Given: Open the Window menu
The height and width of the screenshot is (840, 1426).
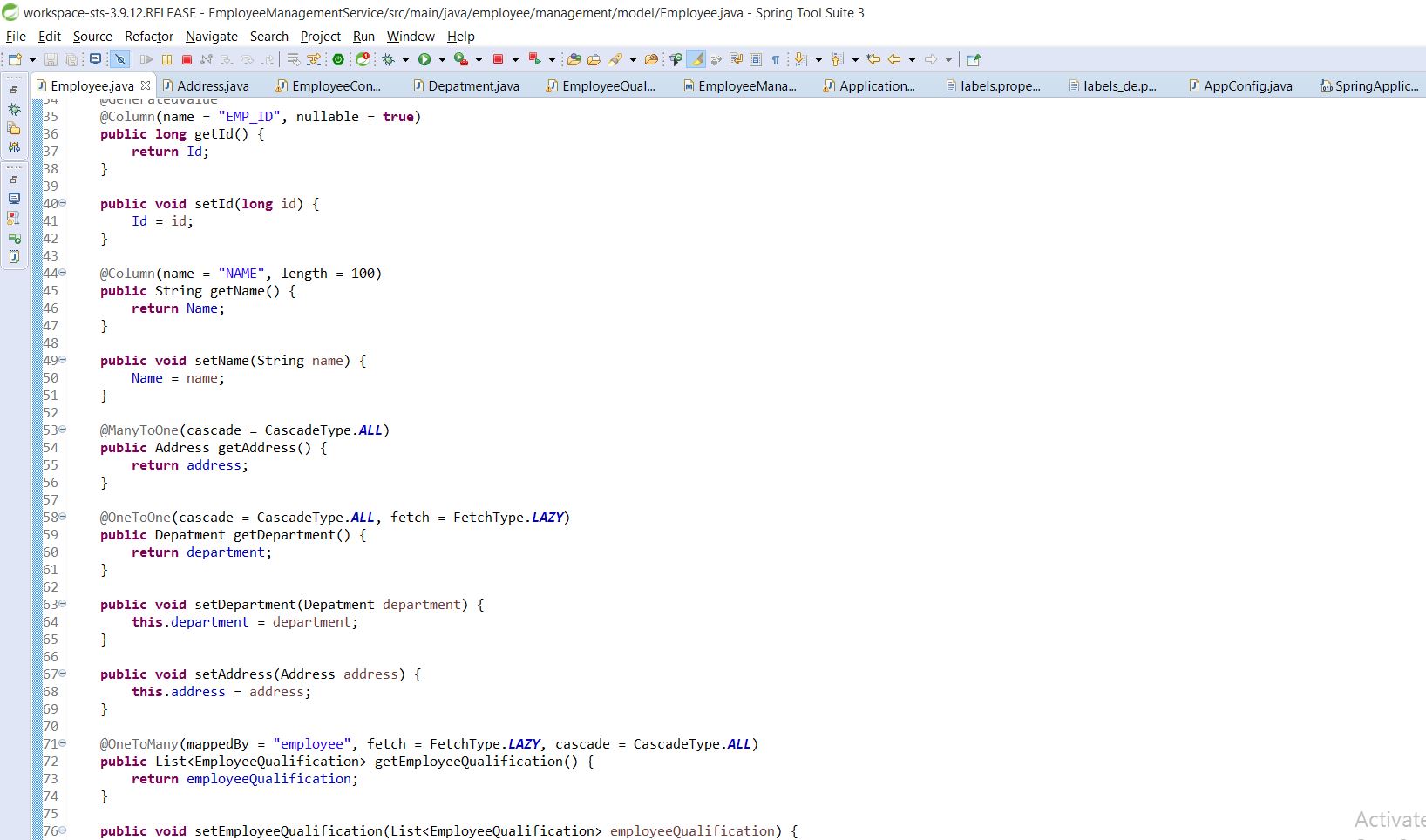Looking at the screenshot, I should (x=411, y=37).
